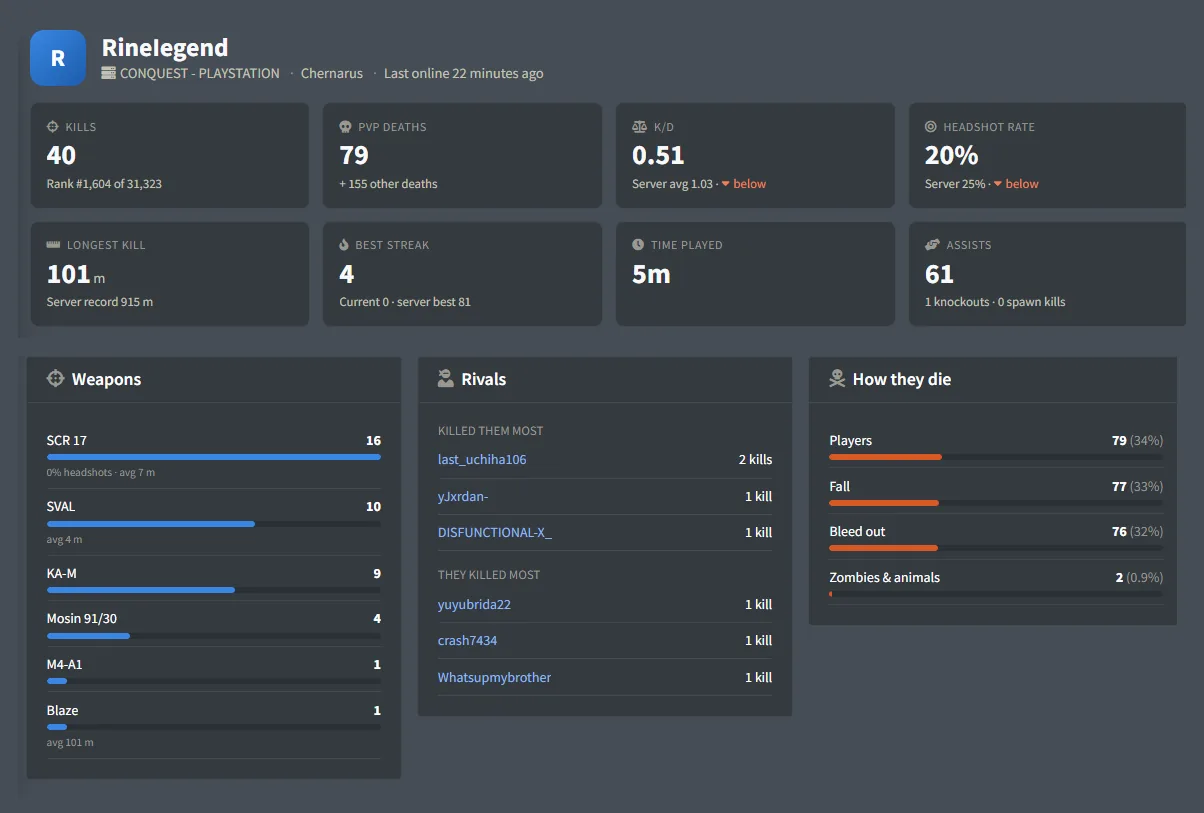Viewport: 1204px width, 813px height.
Task: Open yuyubrida22 player profile
Action: click(x=474, y=604)
